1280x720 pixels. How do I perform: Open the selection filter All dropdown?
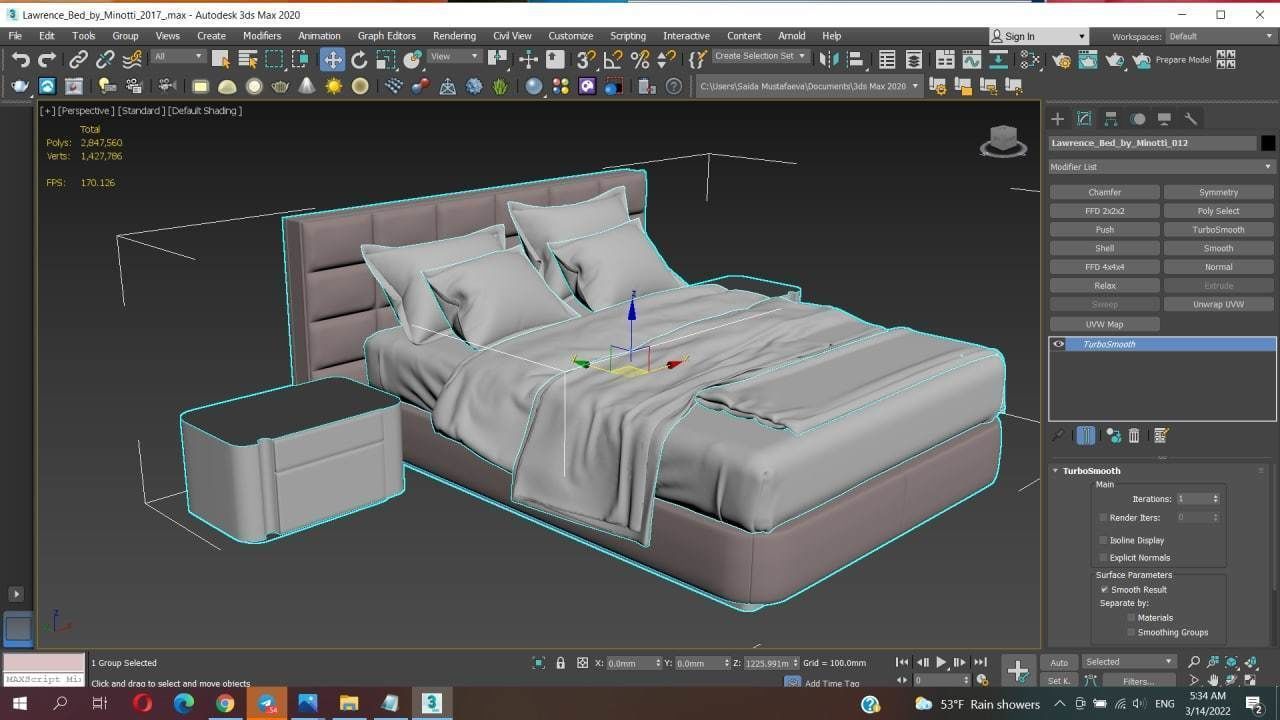[x=178, y=57]
